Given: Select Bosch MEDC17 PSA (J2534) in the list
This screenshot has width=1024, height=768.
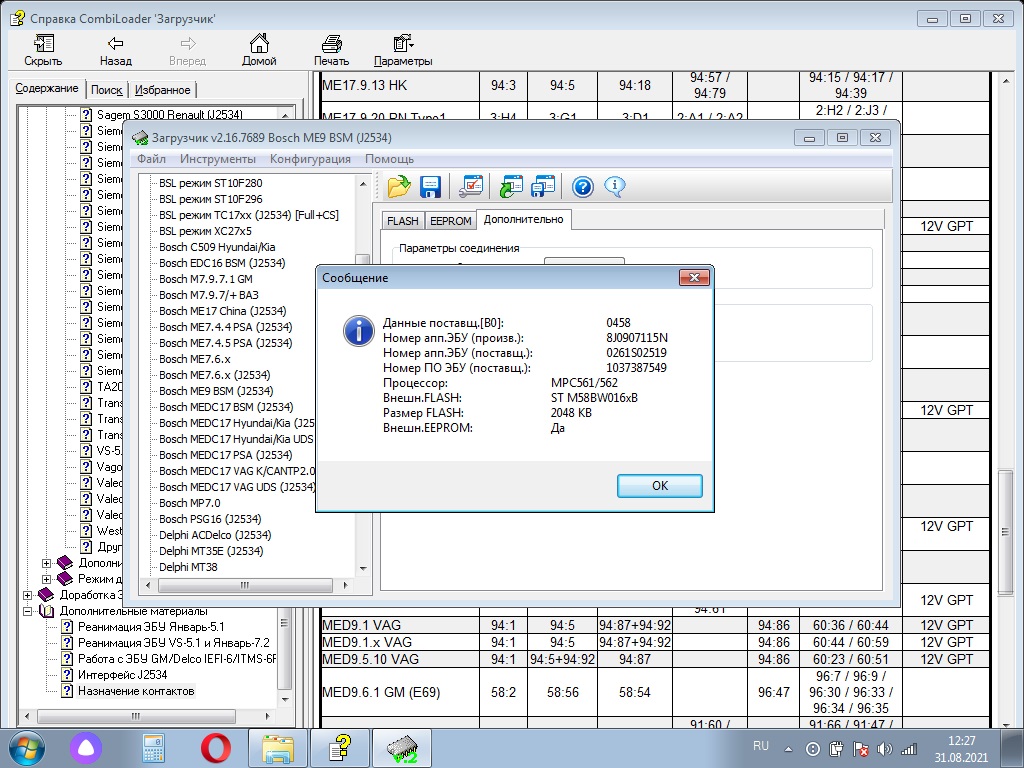Looking at the screenshot, I should 225,455.
